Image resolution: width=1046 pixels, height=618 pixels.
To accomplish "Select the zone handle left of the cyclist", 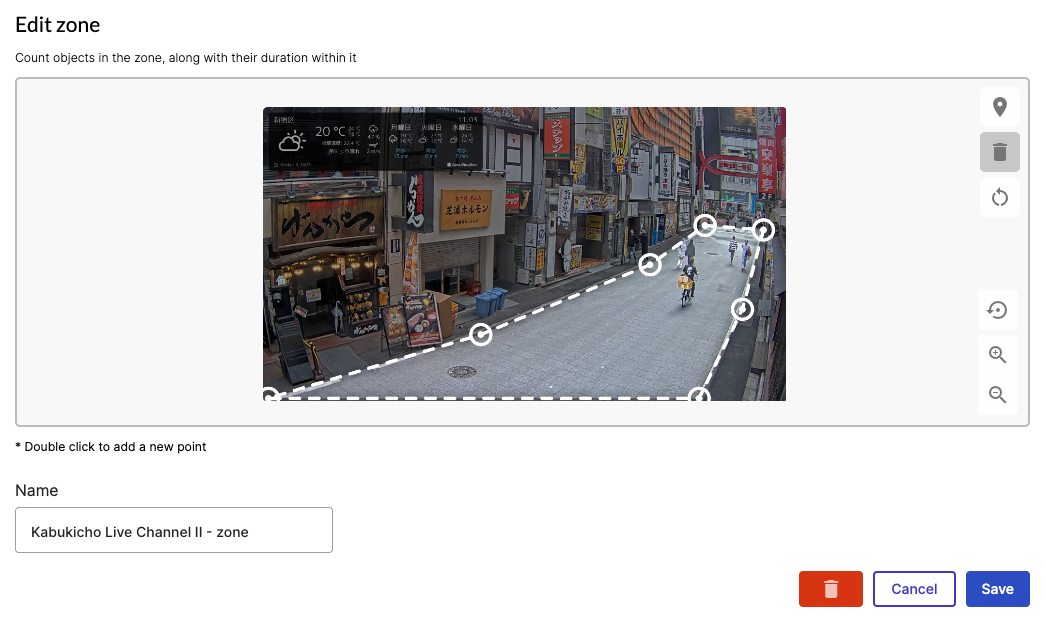I will [x=650, y=264].
